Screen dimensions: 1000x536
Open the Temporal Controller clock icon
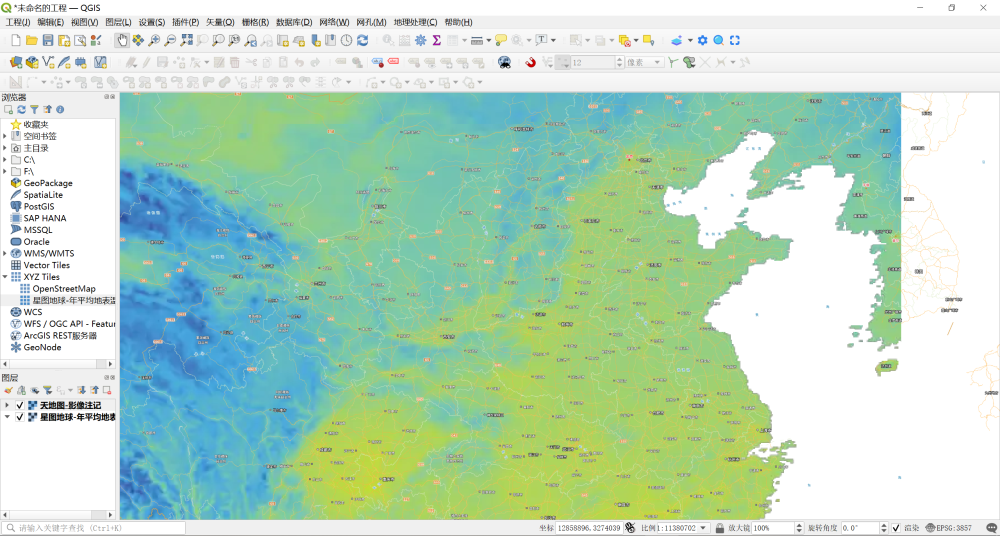click(x=346, y=40)
